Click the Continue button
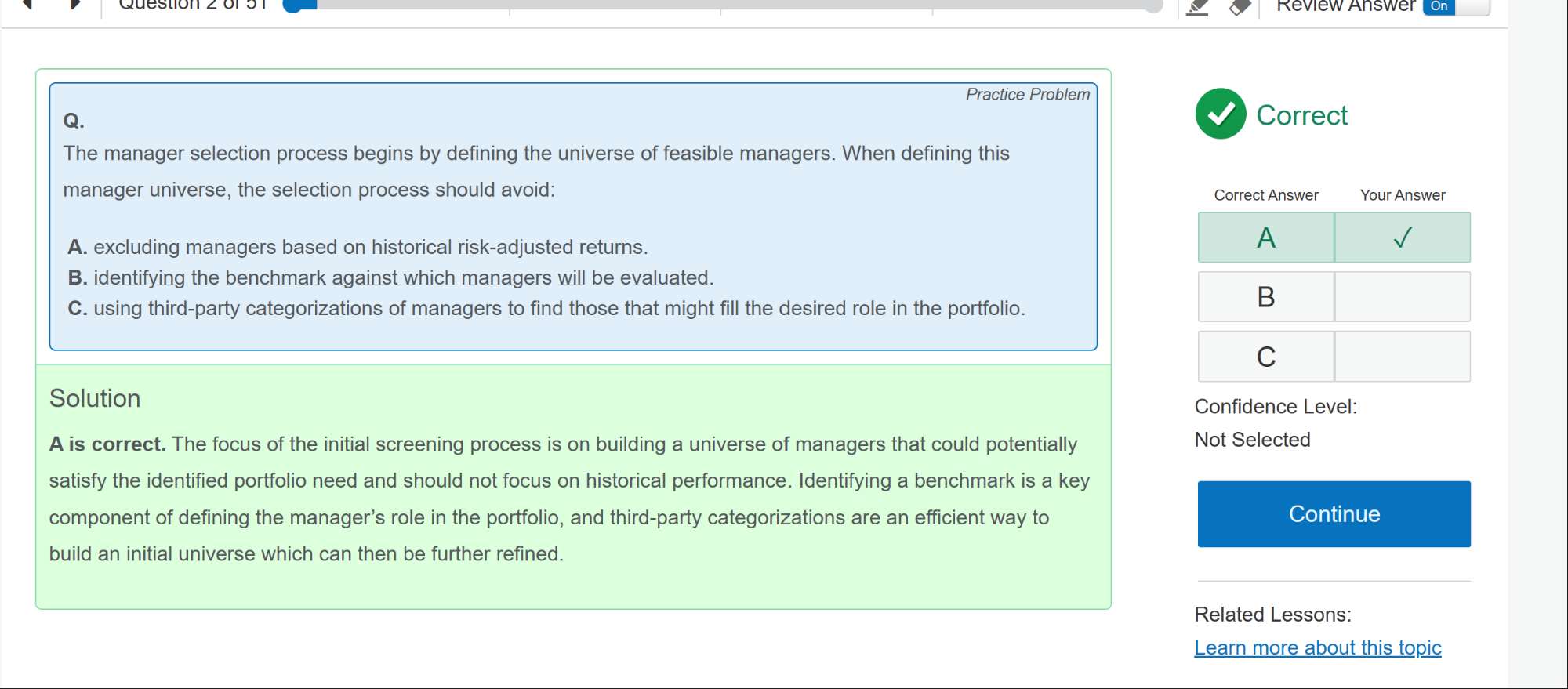The image size is (1568, 689). [1334, 514]
